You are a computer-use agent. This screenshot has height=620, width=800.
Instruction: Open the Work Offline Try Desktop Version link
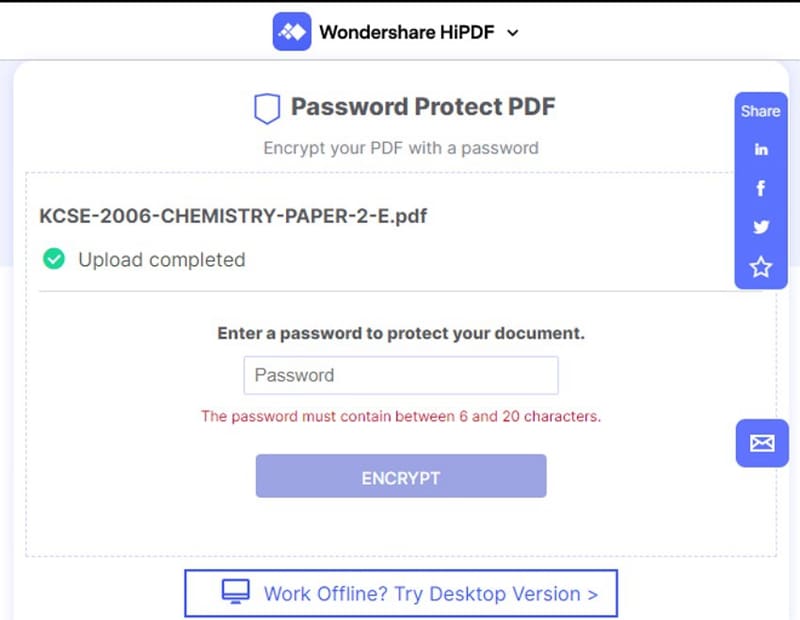430,594
